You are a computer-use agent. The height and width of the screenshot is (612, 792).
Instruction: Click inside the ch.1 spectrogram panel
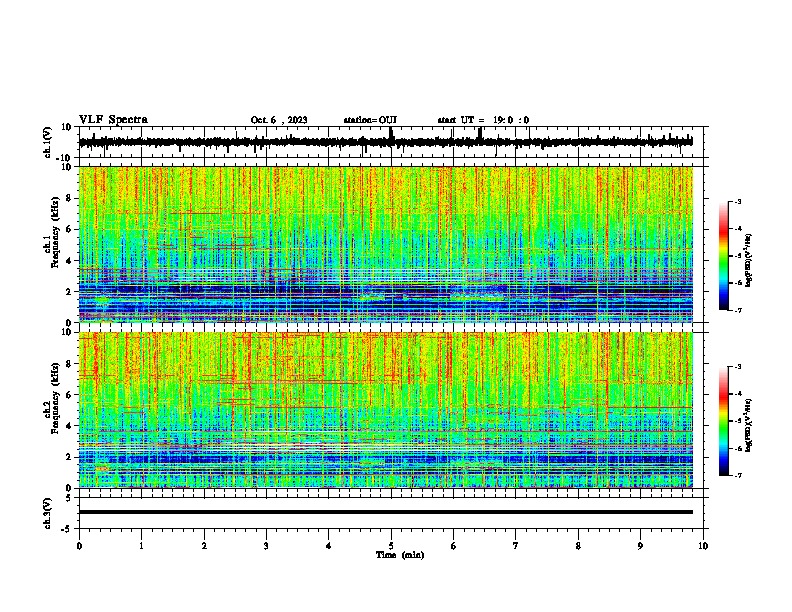click(386, 244)
